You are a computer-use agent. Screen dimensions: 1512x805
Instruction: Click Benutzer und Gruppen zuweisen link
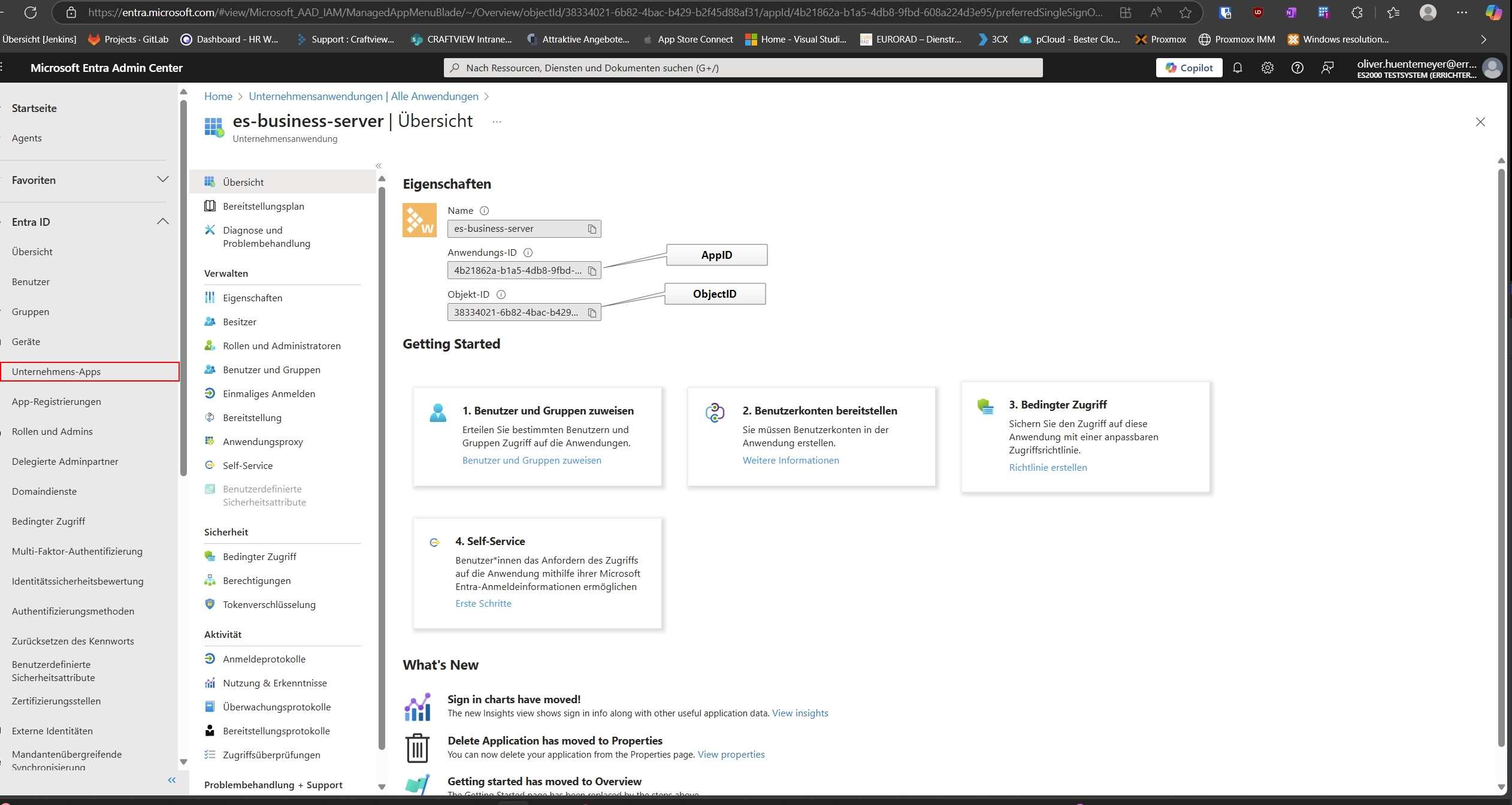tap(532, 460)
